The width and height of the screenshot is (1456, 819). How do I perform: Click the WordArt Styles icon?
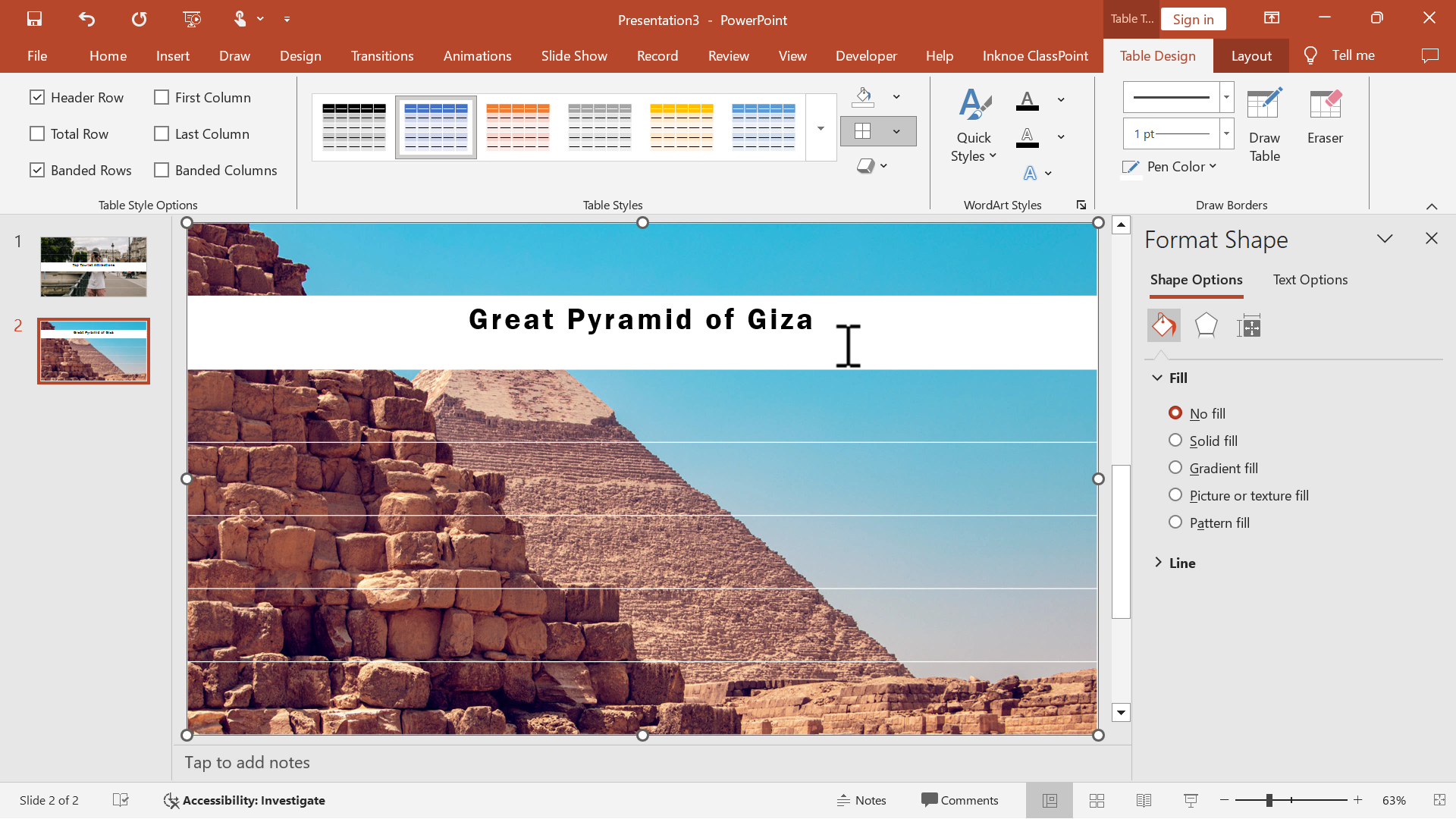pyautogui.click(x=1083, y=205)
